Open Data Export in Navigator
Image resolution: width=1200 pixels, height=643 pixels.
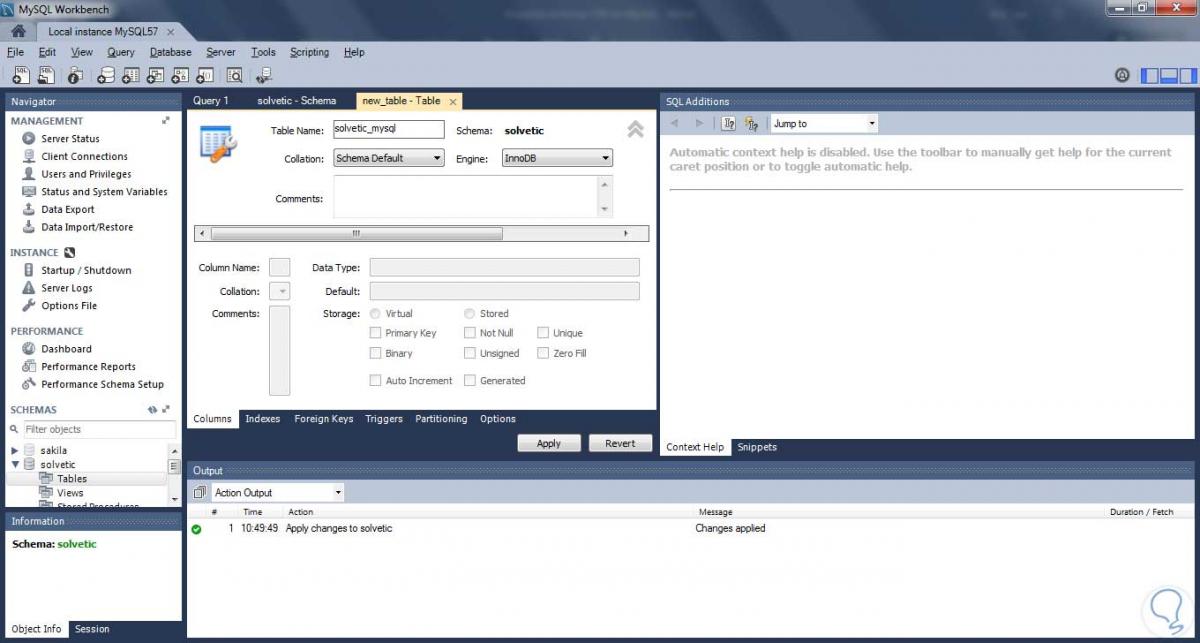[x=68, y=209]
